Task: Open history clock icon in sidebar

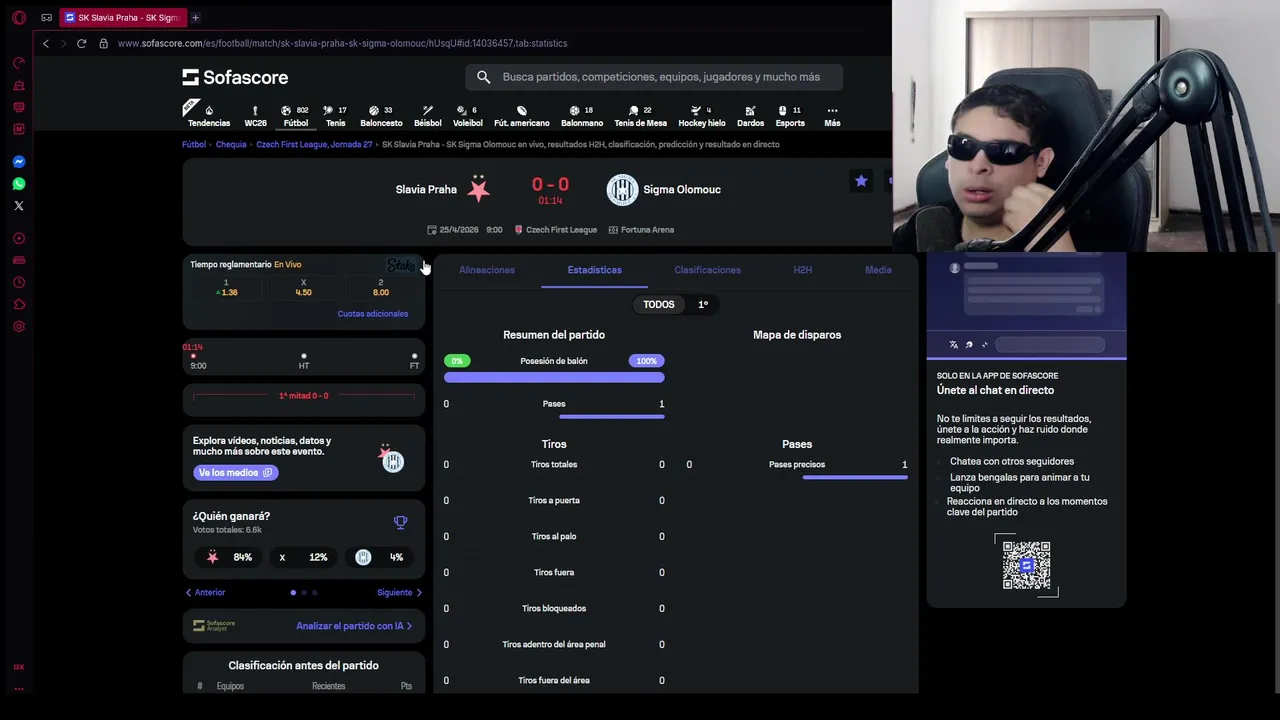Action: [x=18, y=282]
